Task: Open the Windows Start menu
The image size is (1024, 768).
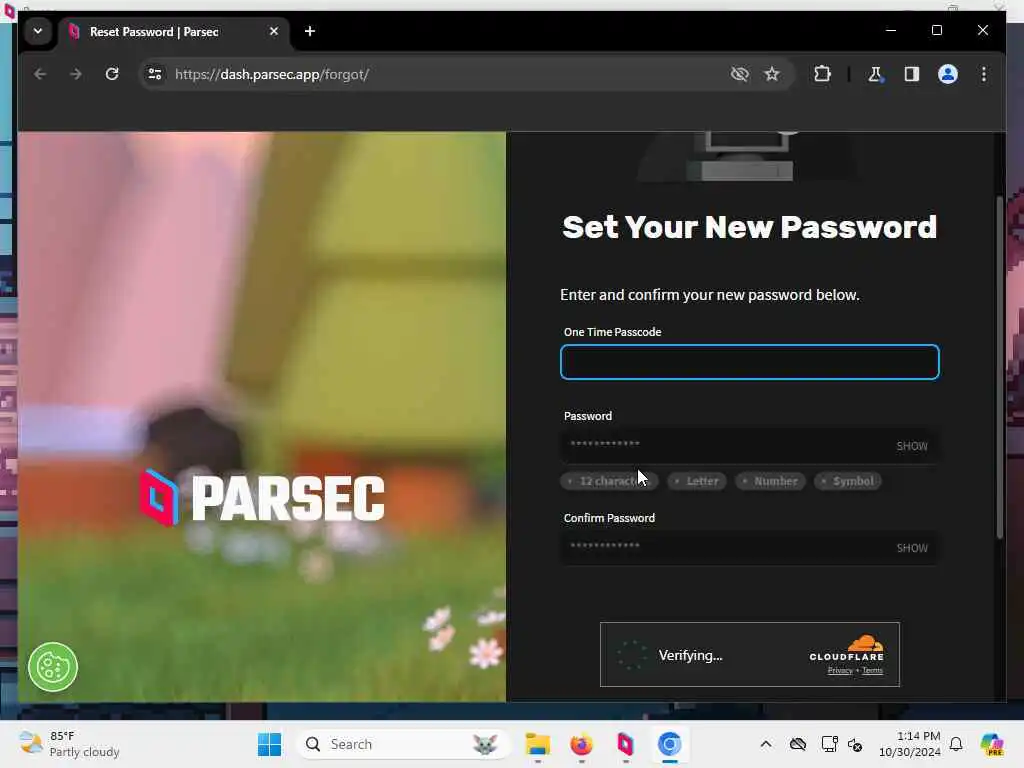Action: pyautogui.click(x=269, y=744)
